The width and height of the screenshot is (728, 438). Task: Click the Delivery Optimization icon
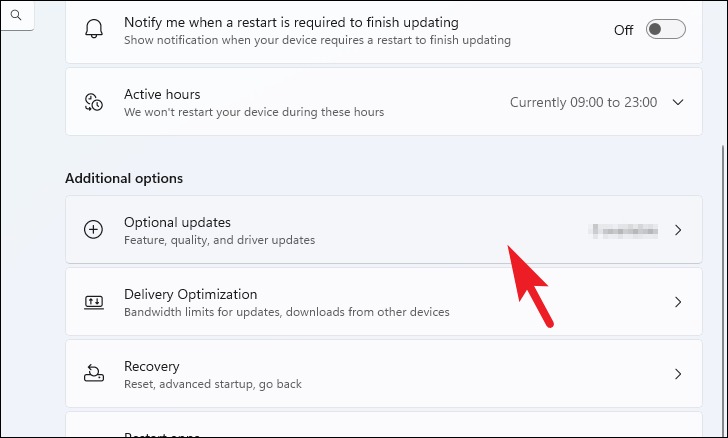[x=94, y=302]
